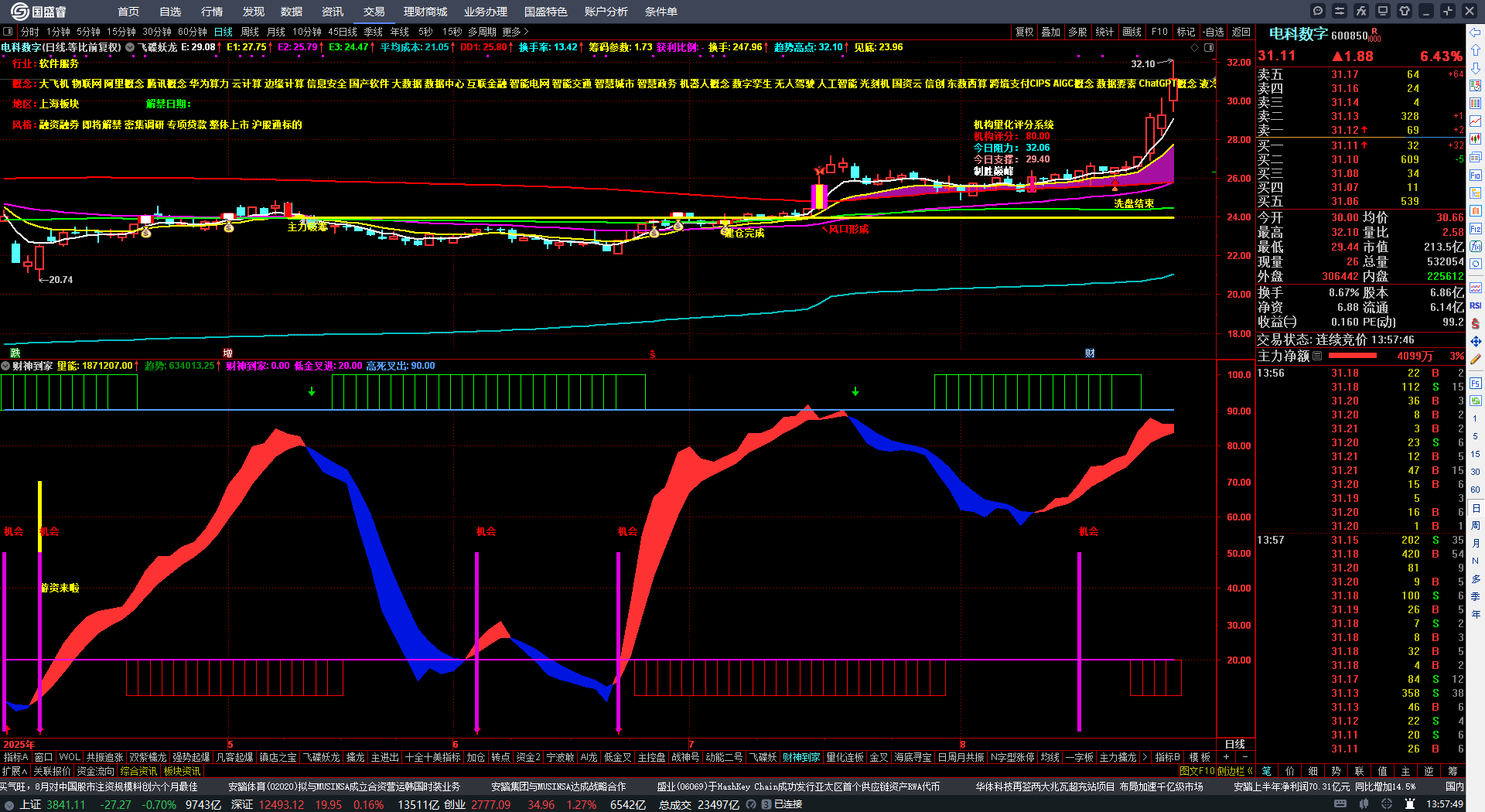Open the skin theme shirt icon
This screenshot has width=1485, height=812.
point(1405,11)
